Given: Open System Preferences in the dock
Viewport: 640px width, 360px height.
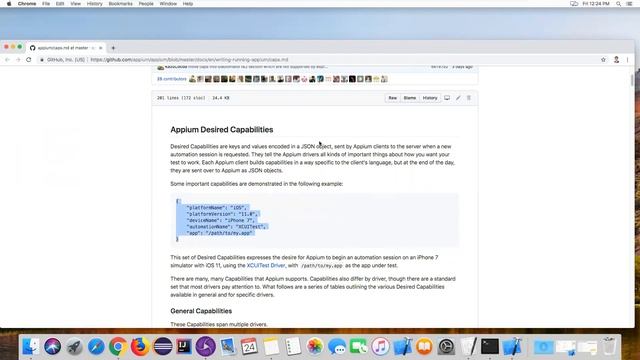Looking at the screenshot, I should click(x=447, y=347).
